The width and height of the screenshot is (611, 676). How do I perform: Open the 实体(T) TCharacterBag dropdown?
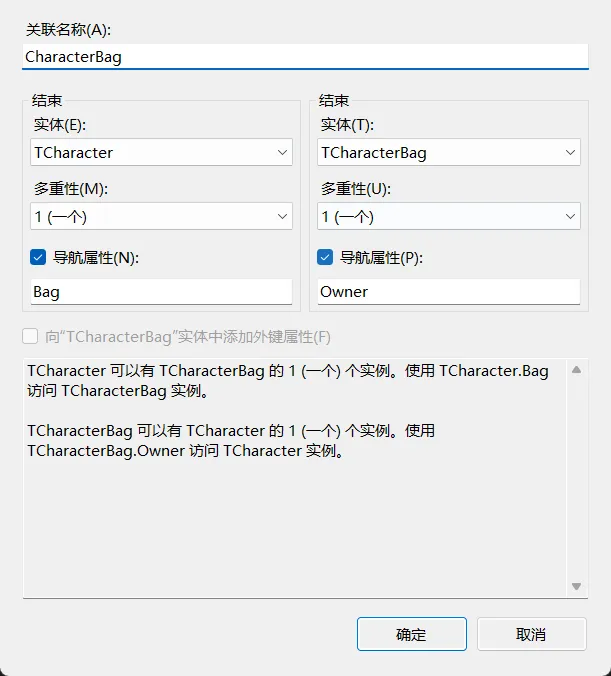coord(448,153)
